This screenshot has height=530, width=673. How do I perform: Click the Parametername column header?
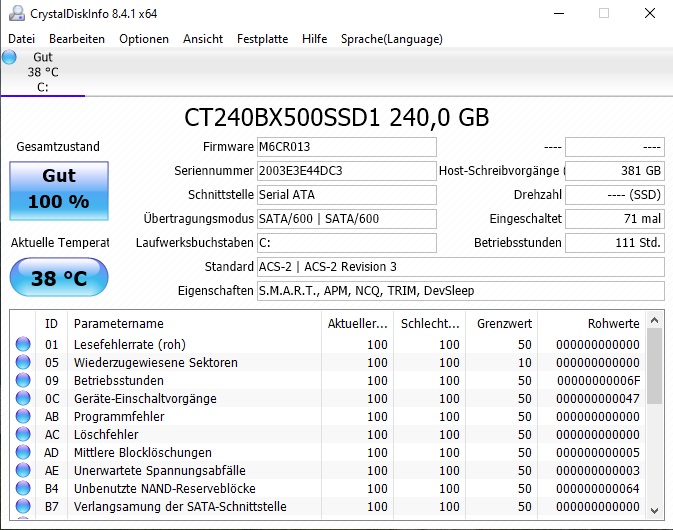[194, 324]
